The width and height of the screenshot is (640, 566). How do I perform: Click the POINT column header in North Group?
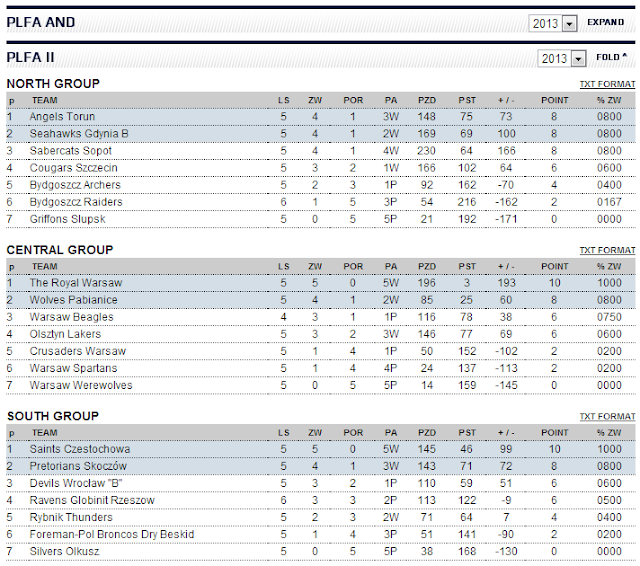[554, 100]
